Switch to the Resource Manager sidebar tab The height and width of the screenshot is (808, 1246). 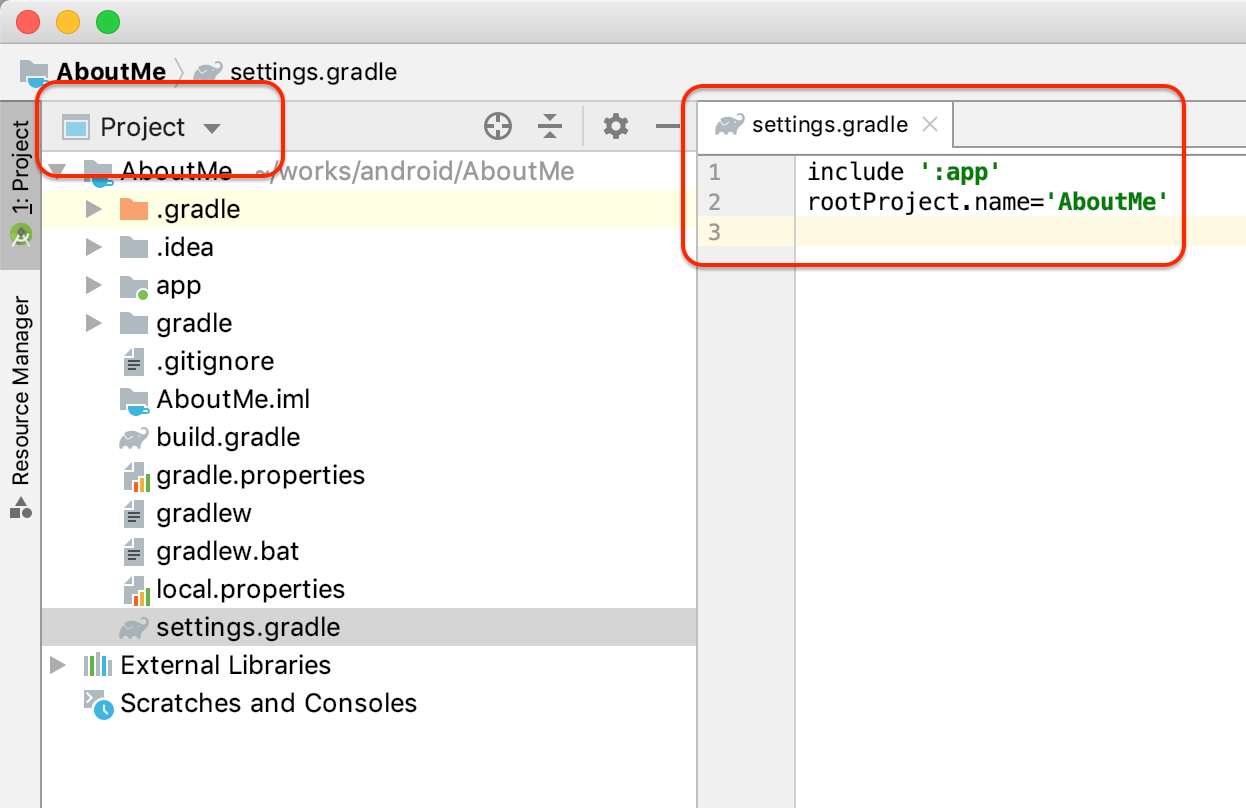[x=21, y=386]
